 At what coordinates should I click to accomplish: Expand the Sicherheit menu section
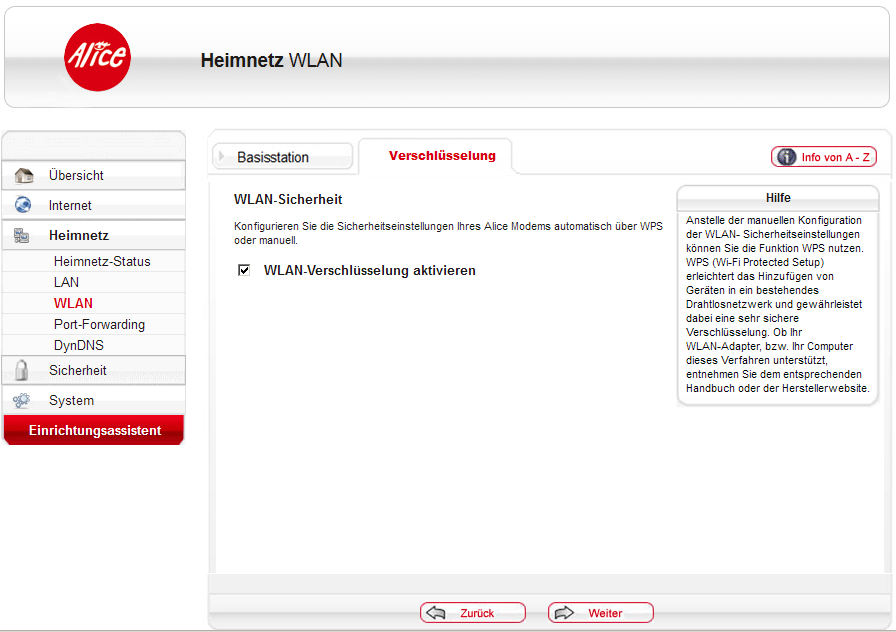[78, 371]
